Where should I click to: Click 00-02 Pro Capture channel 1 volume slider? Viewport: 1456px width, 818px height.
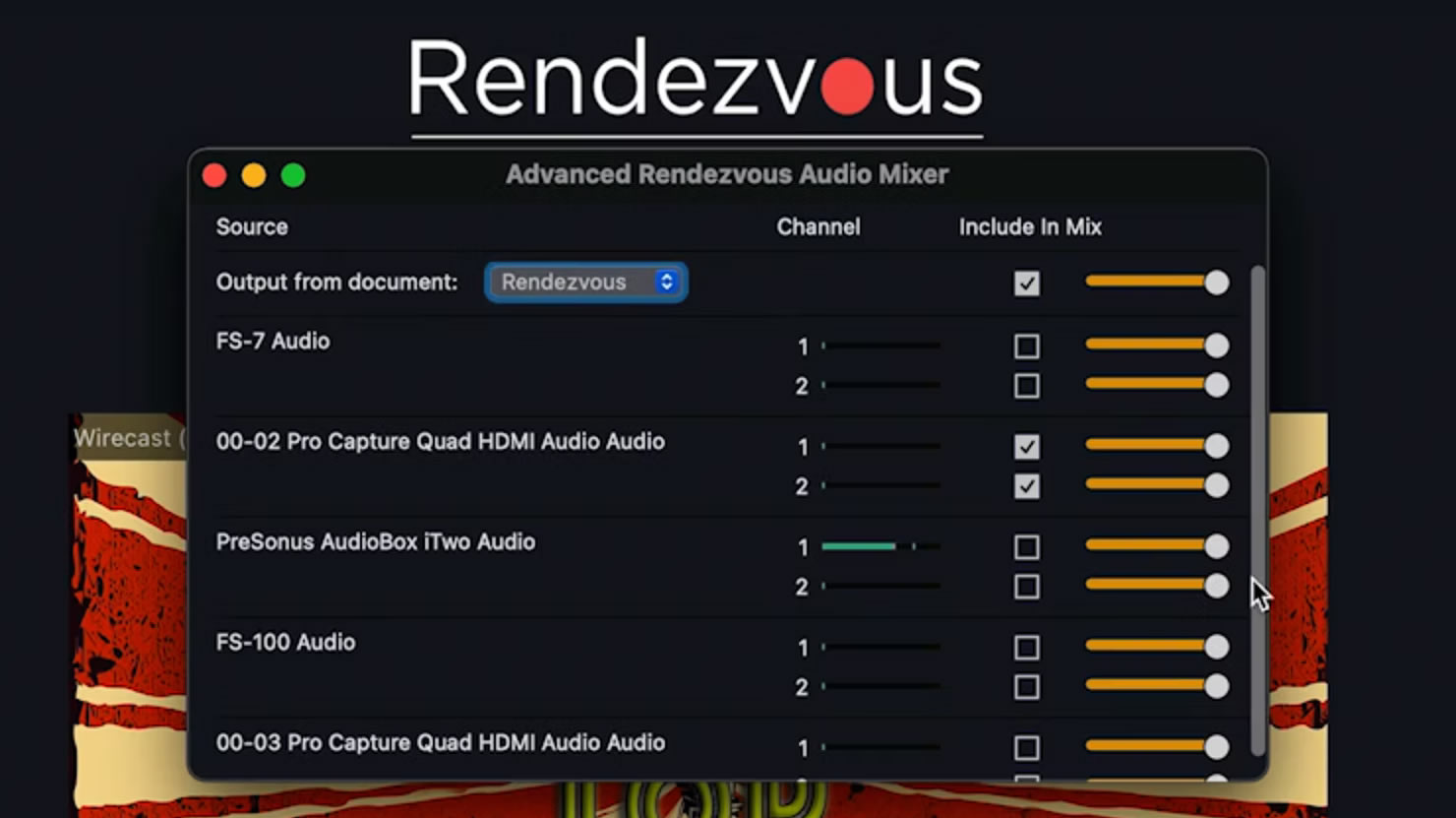[1157, 446]
